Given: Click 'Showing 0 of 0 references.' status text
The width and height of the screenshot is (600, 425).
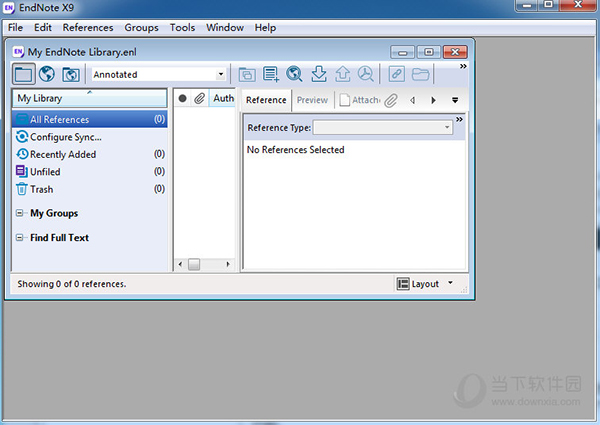Looking at the screenshot, I should point(72,284).
